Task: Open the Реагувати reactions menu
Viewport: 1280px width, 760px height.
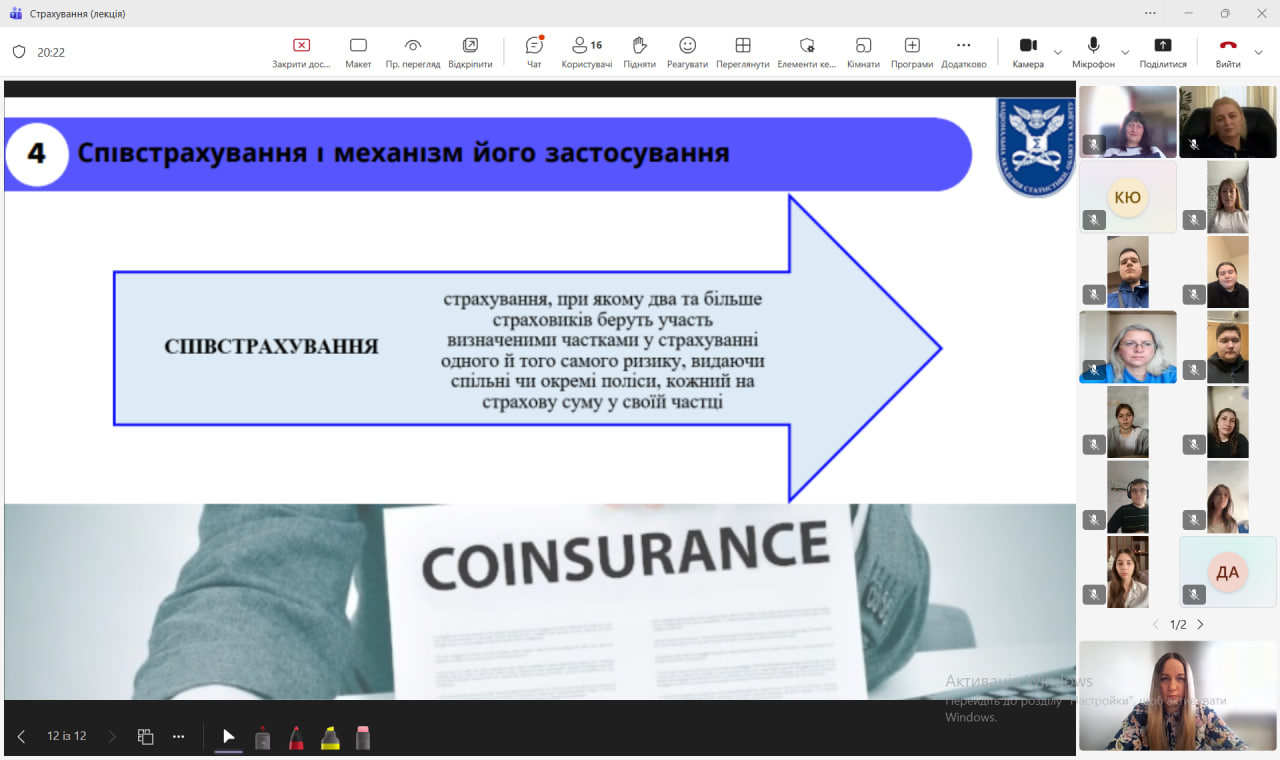Action: (687, 52)
